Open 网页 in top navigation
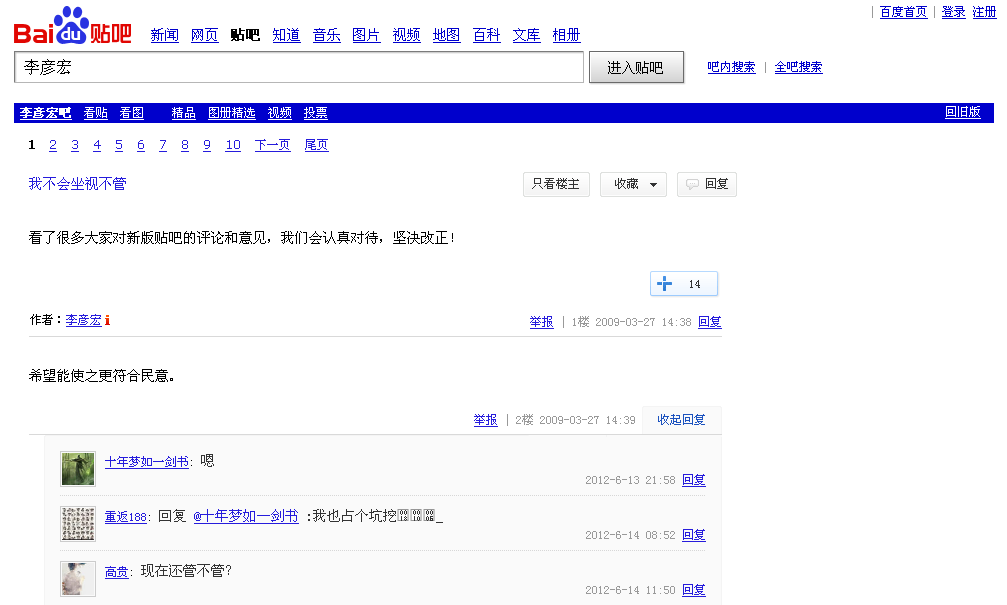This screenshot has width=1007, height=605. coord(205,35)
